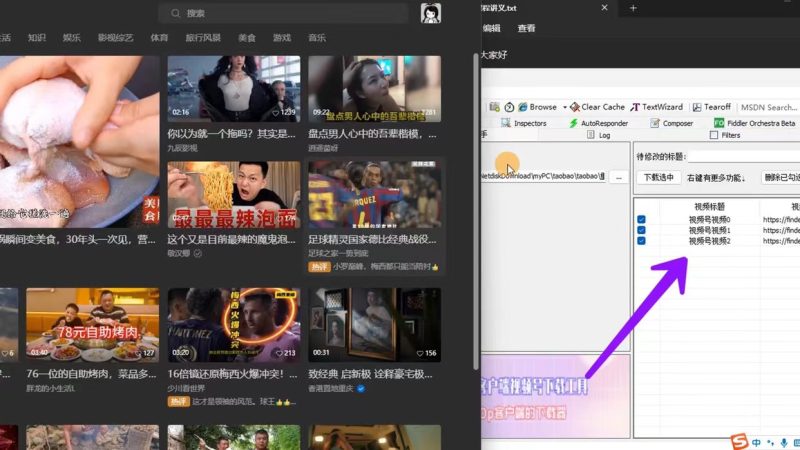The image size is (800, 450).
Task: Switch to the Composer tab
Action: point(671,123)
